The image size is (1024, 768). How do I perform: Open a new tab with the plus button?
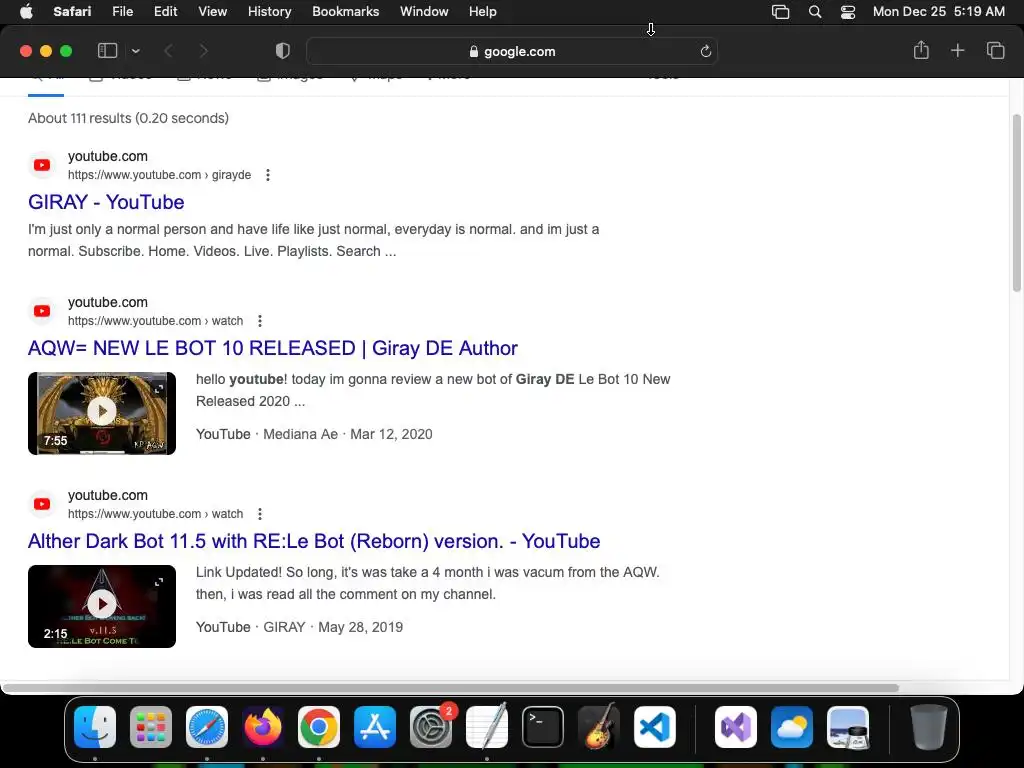pyautogui.click(x=957, y=50)
